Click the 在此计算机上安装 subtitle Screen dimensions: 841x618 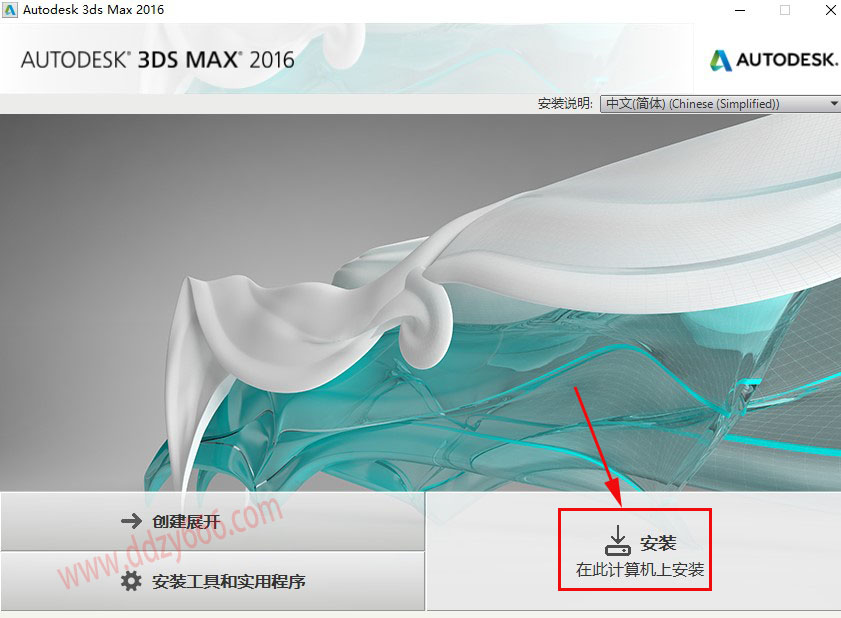pos(640,569)
